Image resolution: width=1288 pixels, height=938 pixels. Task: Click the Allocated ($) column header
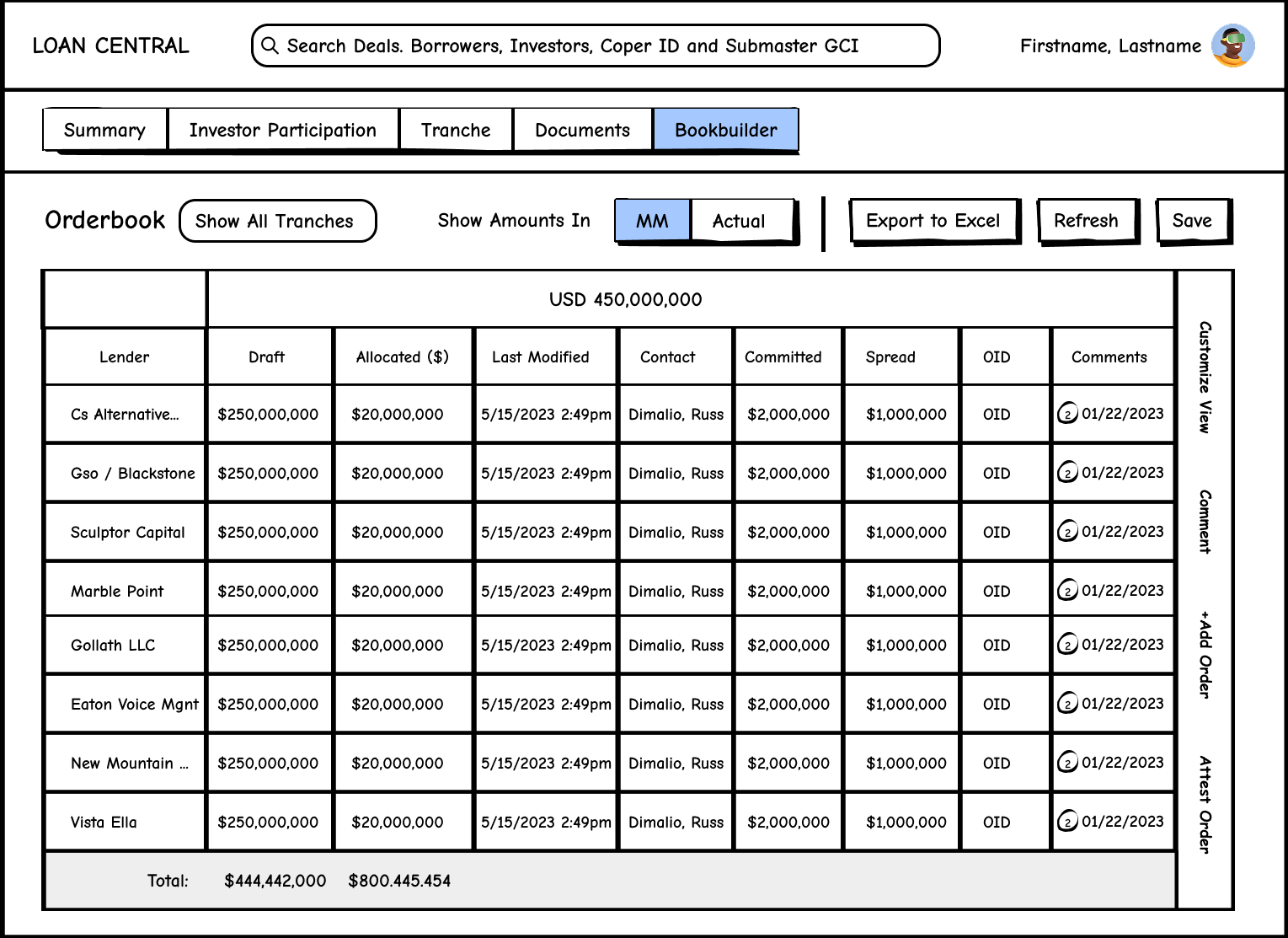tap(403, 356)
